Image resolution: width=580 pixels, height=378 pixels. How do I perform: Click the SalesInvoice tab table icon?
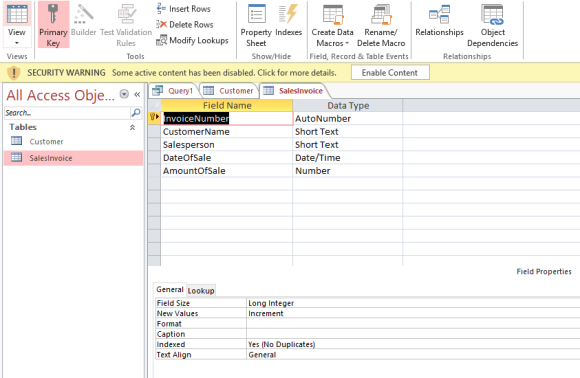pyautogui.click(x=269, y=90)
